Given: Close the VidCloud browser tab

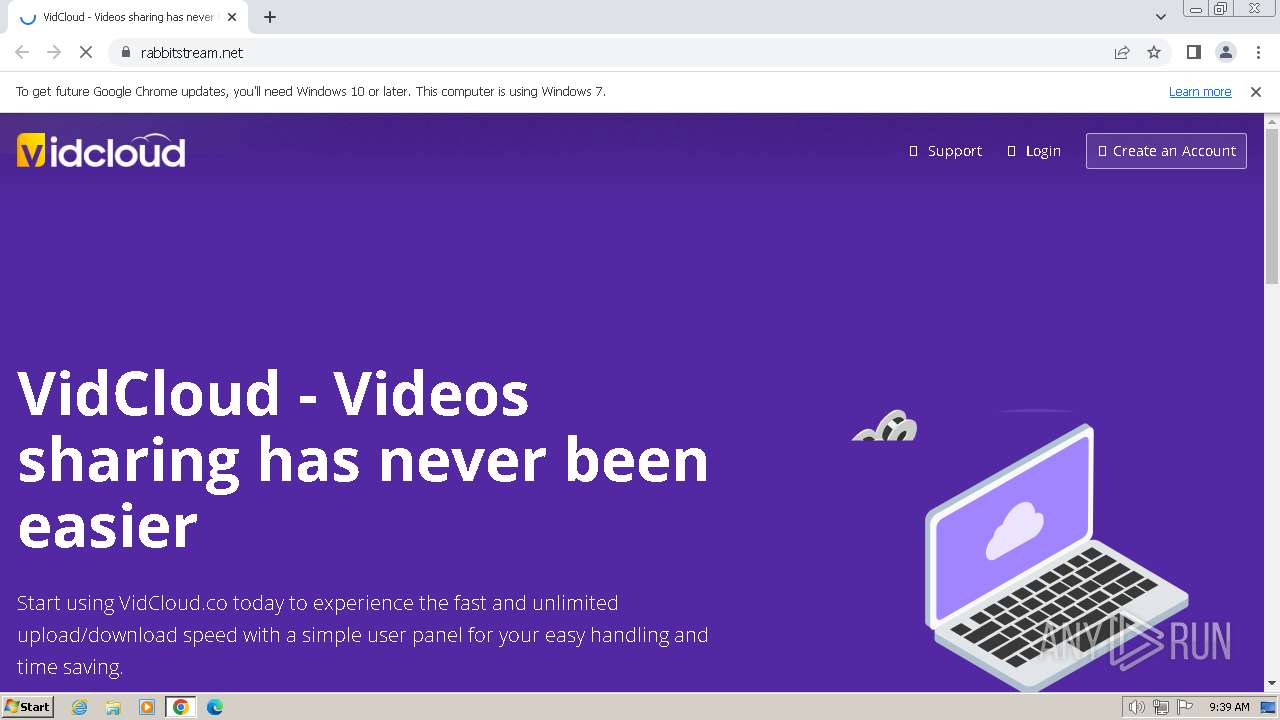Looking at the screenshot, I should coord(232,17).
